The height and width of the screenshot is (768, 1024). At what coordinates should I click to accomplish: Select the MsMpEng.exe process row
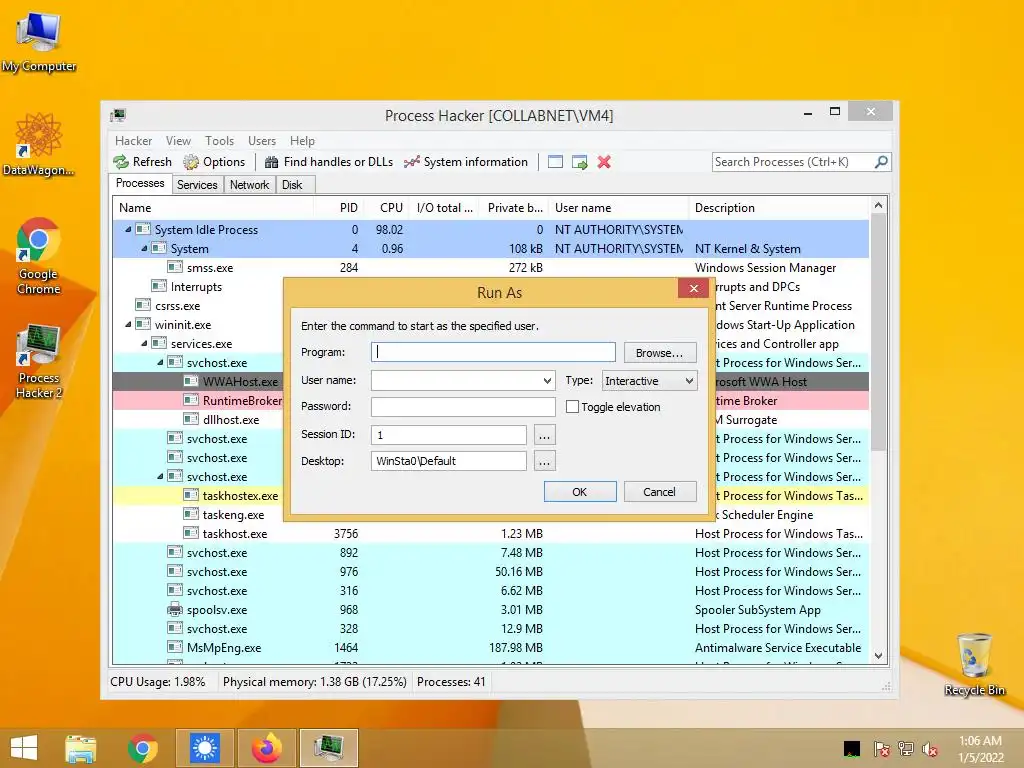[x=491, y=648]
